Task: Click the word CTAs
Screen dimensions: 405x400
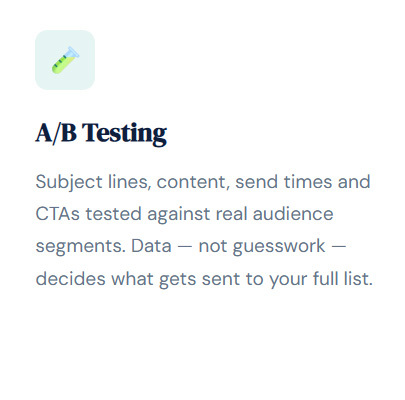Action: [58, 214]
